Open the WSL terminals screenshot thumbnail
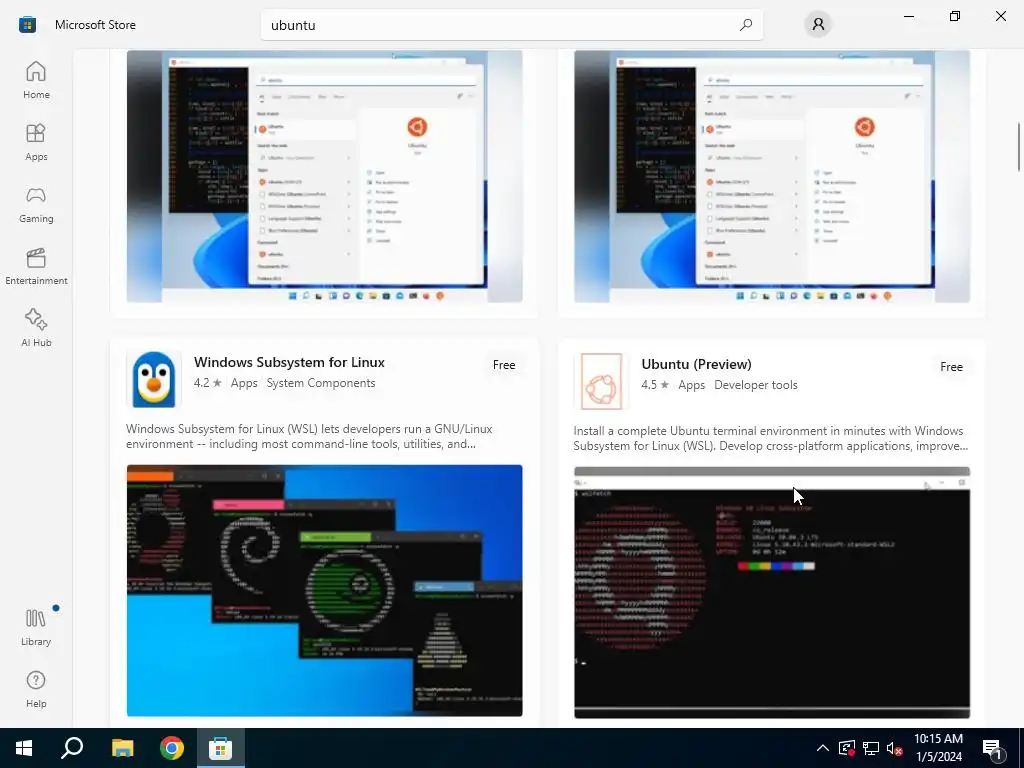 click(x=325, y=590)
